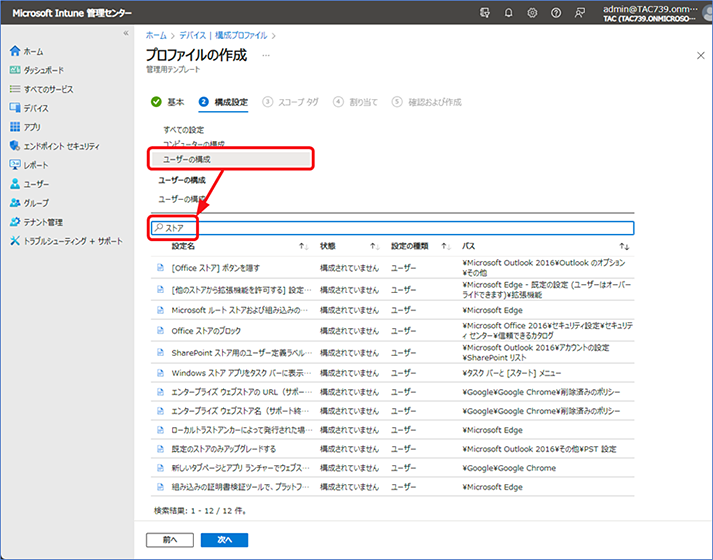Open the Groups (グループ) sidebar icon

(15, 203)
